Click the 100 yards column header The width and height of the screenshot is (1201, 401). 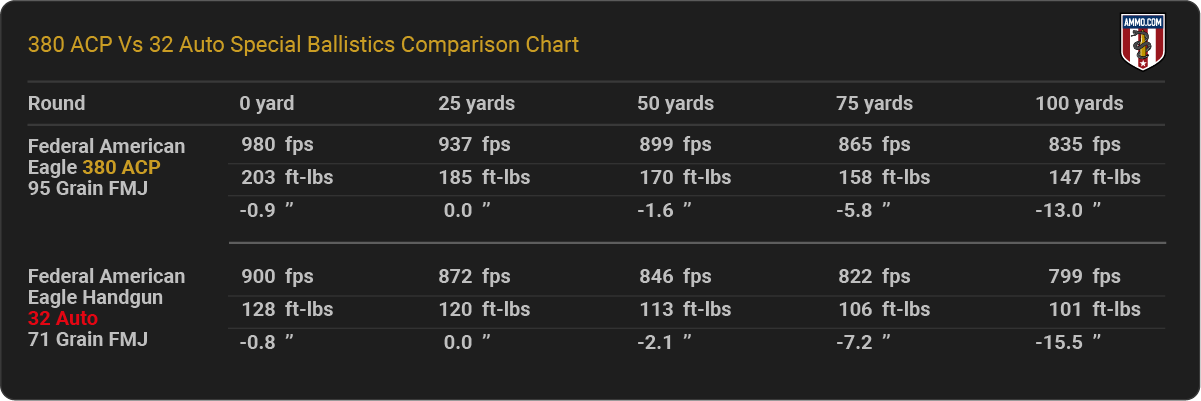coord(1079,103)
